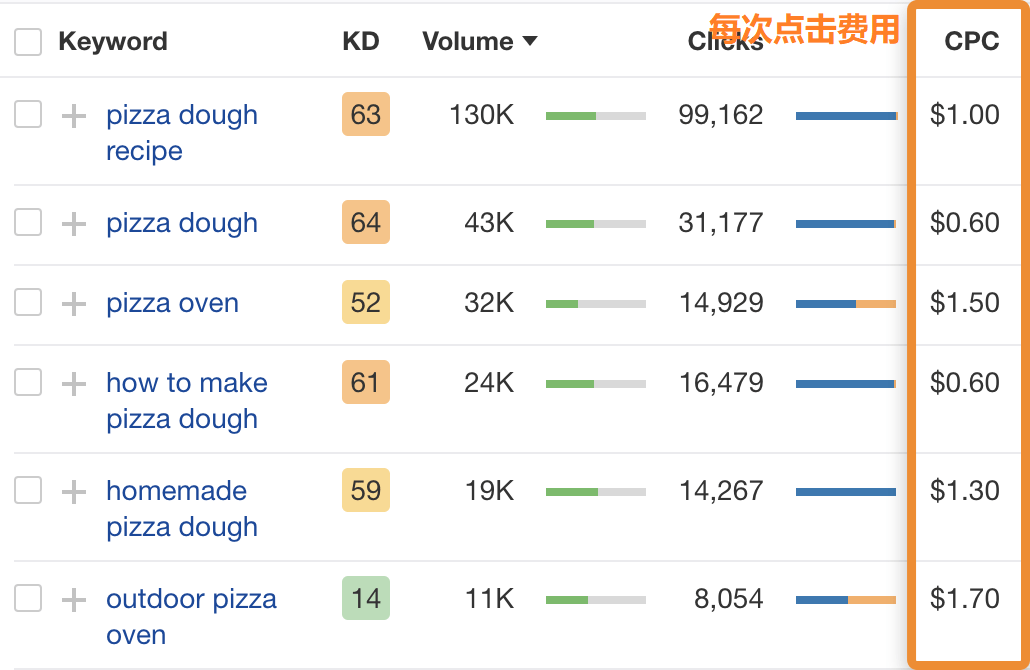This screenshot has height=670, width=1030.
Task: Check the box next to "outdoor pizza oven"
Action: tap(27, 598)
